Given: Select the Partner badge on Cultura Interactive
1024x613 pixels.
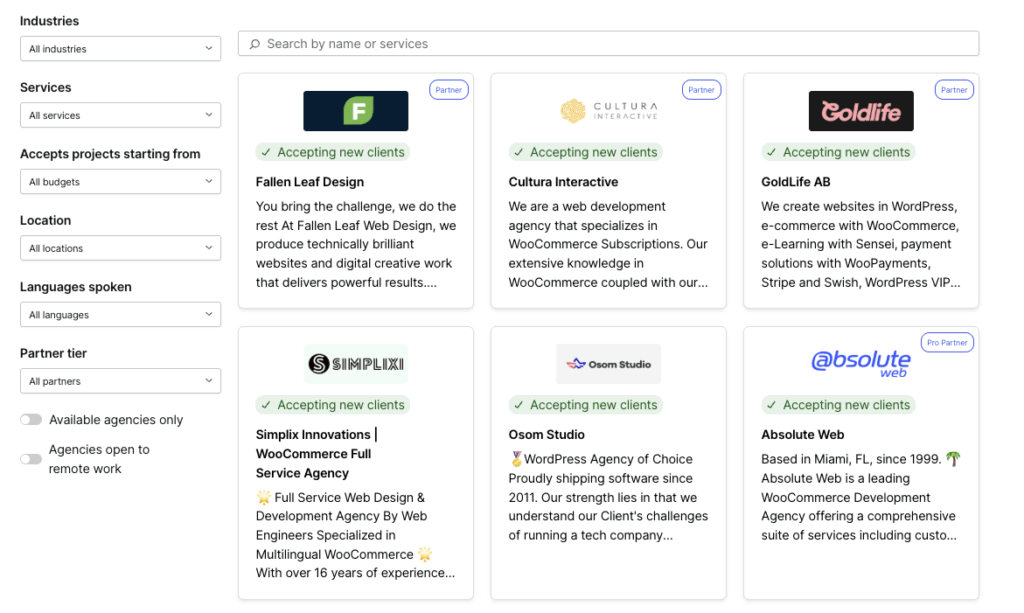Looking at the screenshot, I should coord(701,89).
